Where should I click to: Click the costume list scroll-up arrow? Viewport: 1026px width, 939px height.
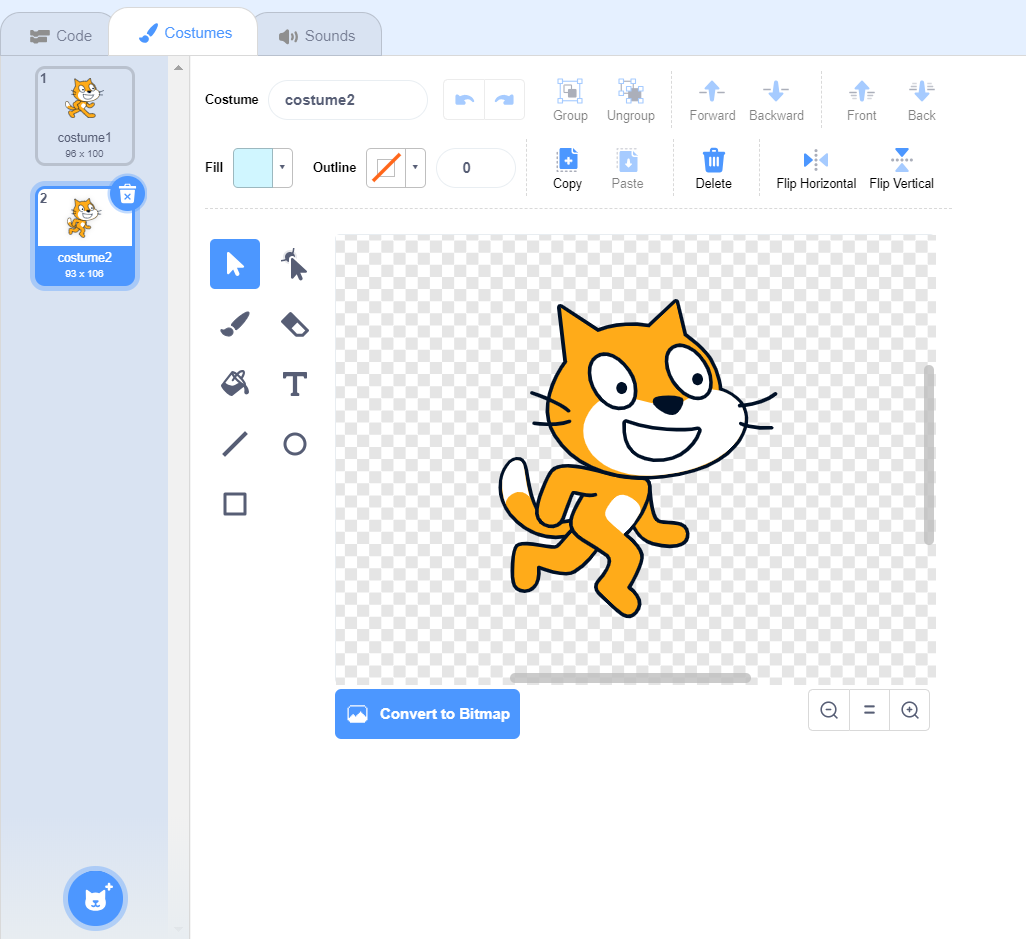tap(178, 67)
